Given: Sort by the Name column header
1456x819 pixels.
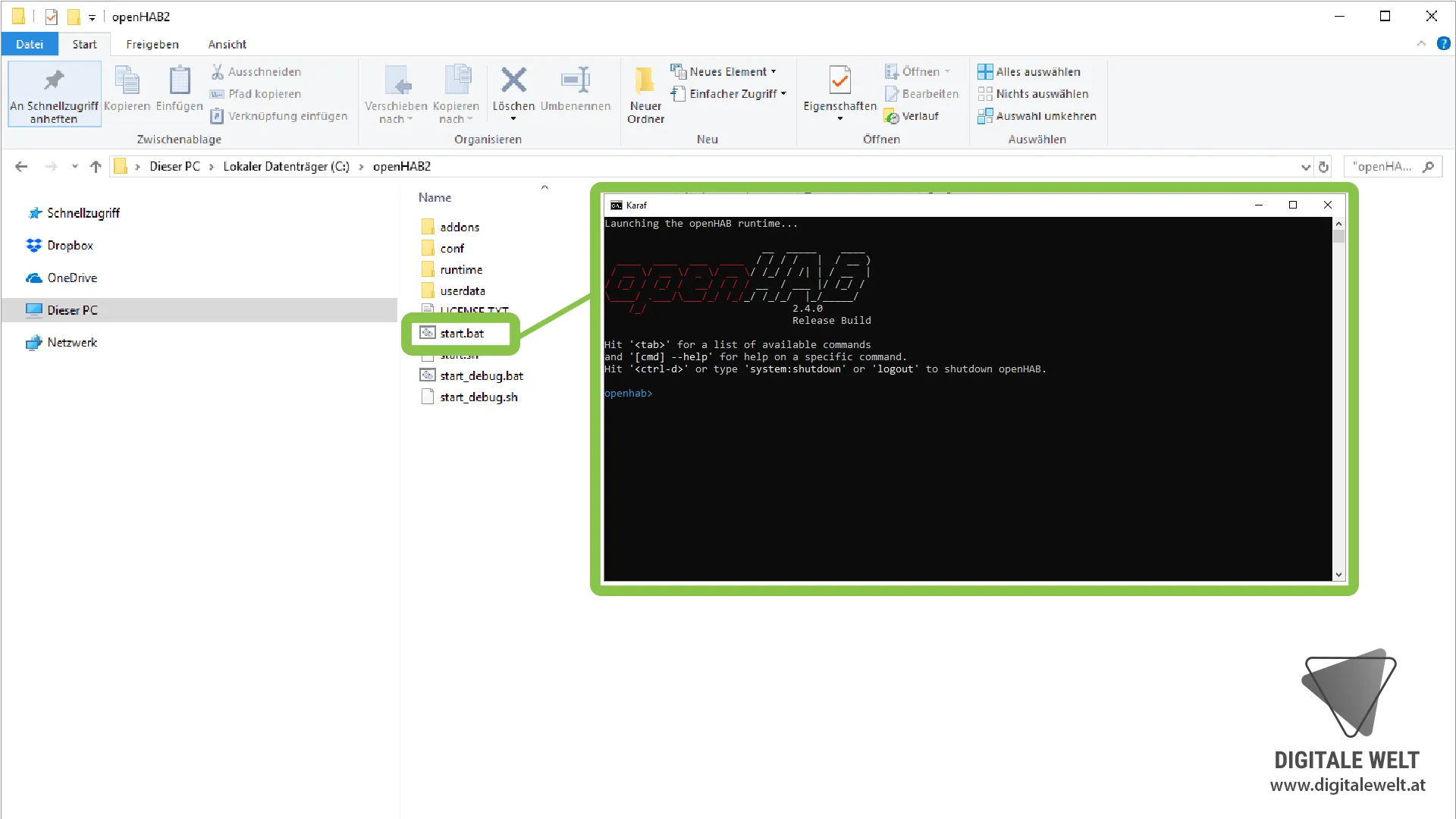Looking at the screenshot, I should click(435, 197).
